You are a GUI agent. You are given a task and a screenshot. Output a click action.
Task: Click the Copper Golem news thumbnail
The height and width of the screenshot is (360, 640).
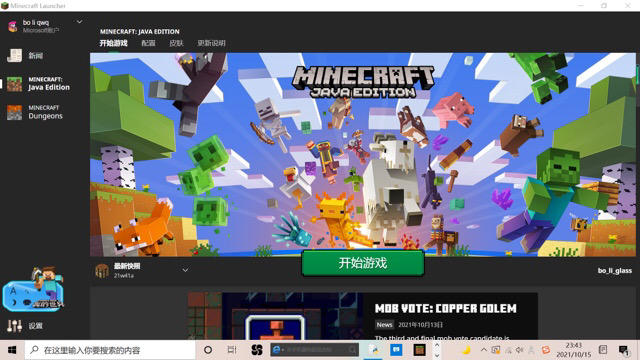[275, 316]
